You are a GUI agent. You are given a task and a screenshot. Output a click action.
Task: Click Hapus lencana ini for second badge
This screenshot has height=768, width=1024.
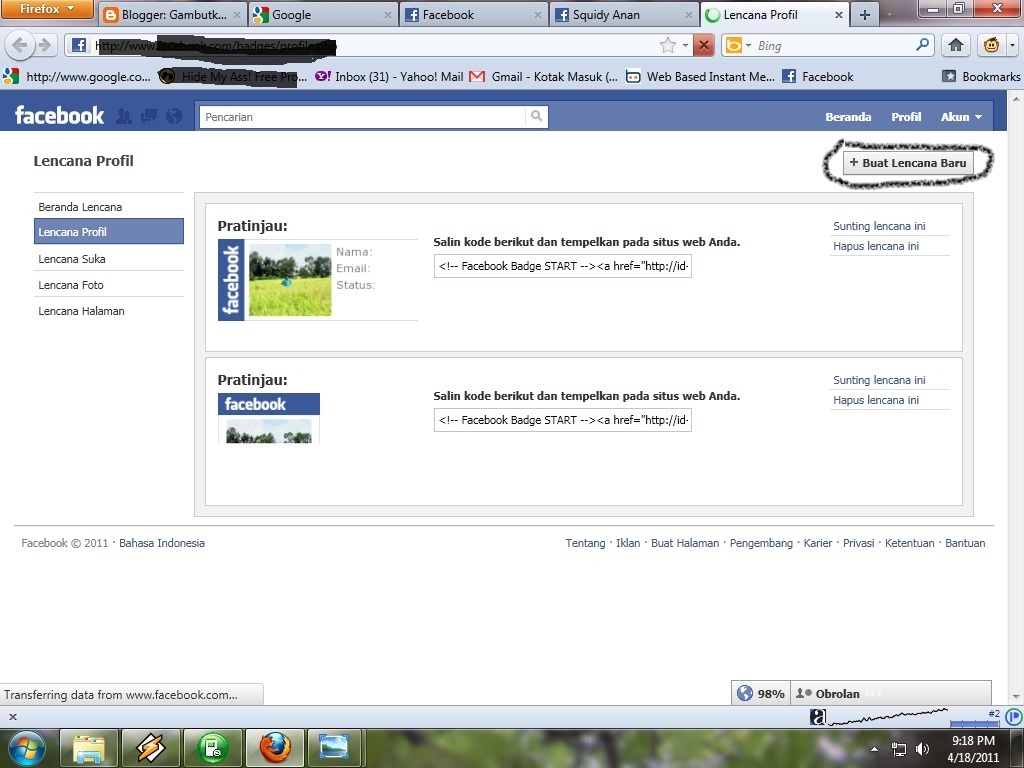876,400
